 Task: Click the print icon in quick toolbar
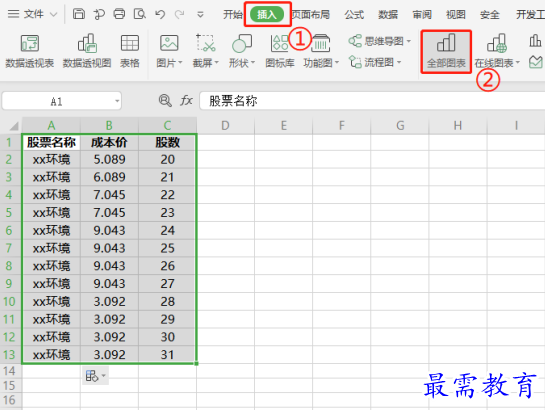click(x=119, y=14)
